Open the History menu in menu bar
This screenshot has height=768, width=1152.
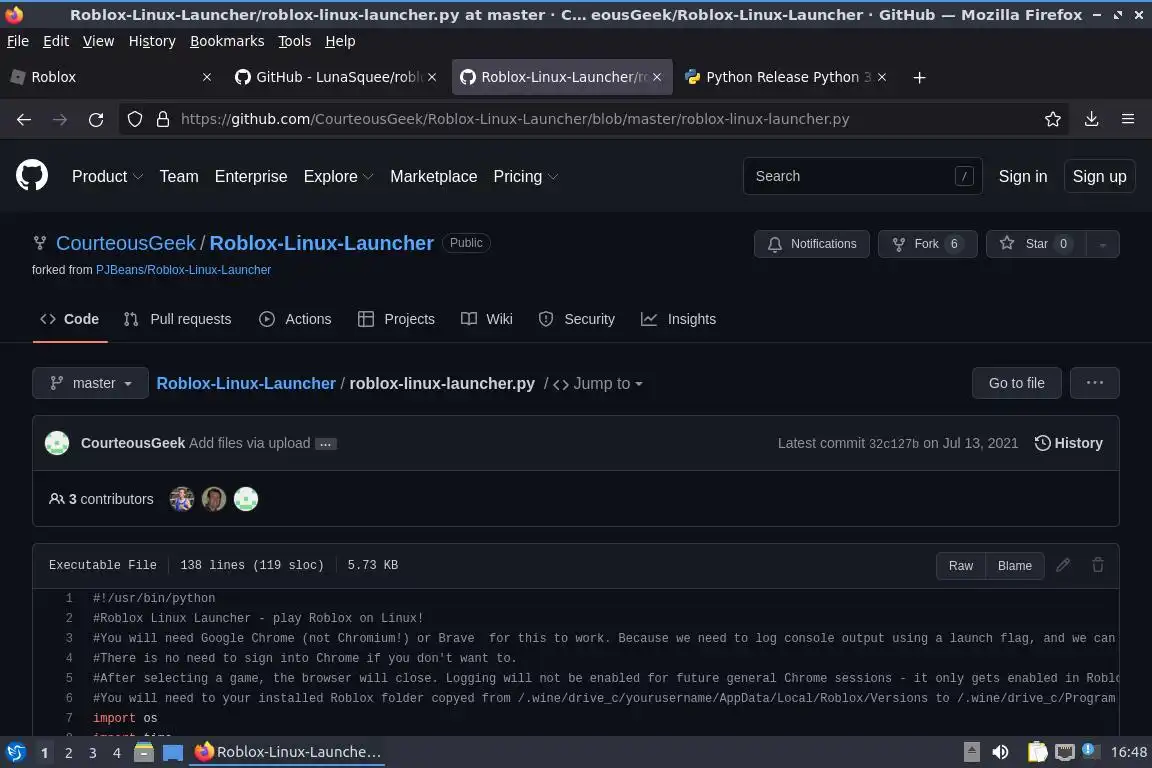point(152,41)
